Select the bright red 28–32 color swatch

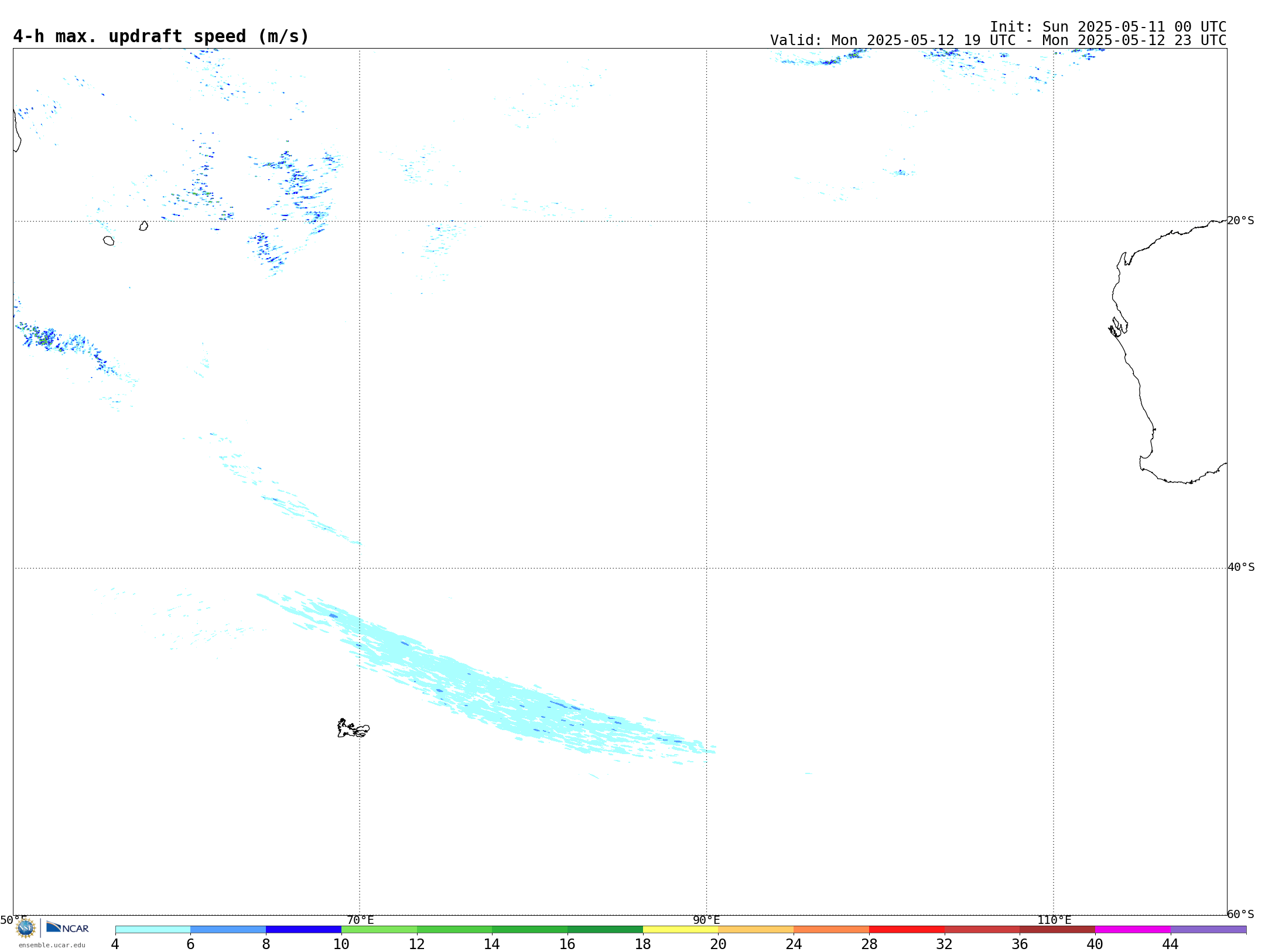[907, 929]
